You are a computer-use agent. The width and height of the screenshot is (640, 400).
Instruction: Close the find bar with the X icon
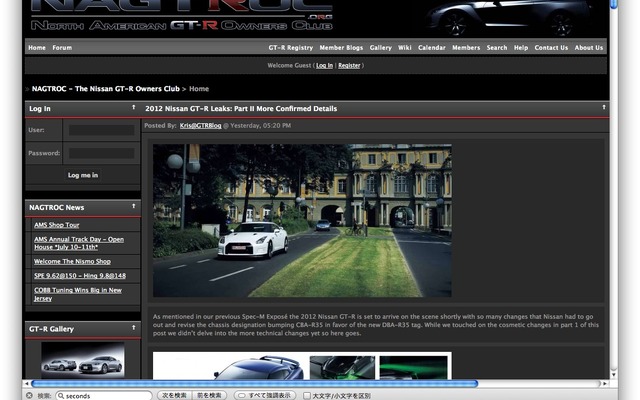tap(29, 396)
